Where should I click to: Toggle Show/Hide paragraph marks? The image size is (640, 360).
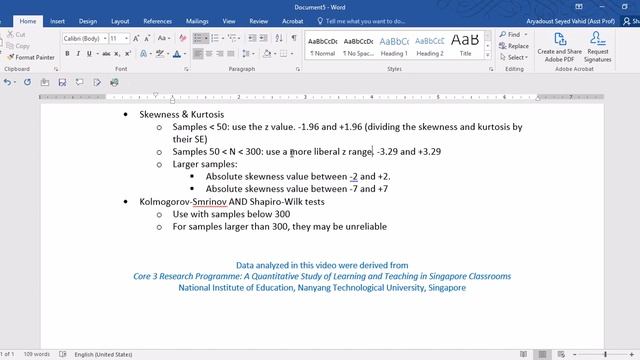pyautogui.click(x=293, y=38)
